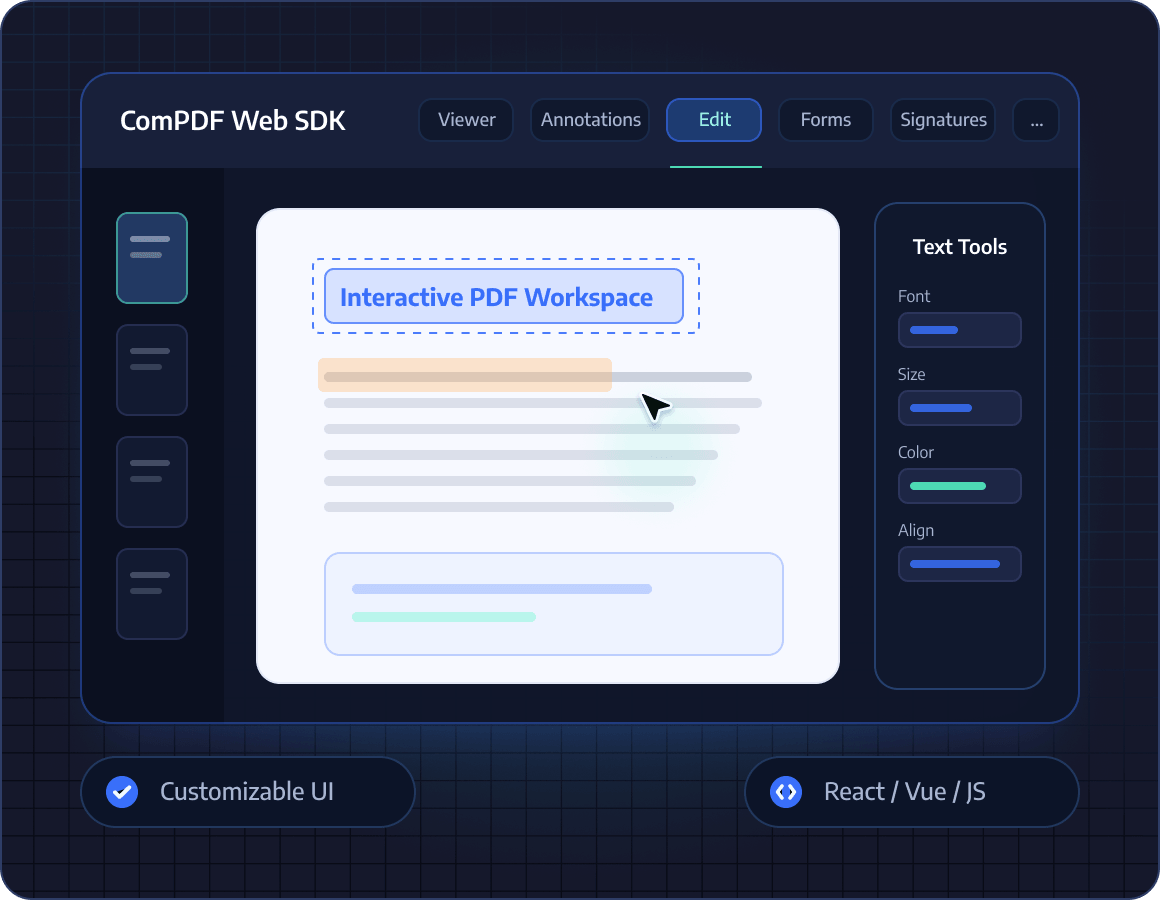Pick the green Color field in Text Tools
The image size is (1160, 900).
pos(960,486)
